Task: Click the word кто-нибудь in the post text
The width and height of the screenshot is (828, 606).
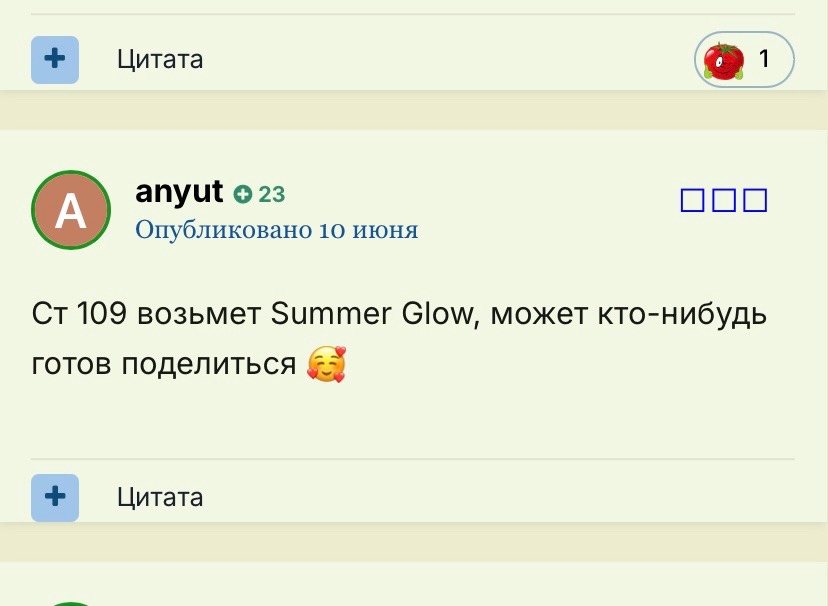Action: pos(682,315)
